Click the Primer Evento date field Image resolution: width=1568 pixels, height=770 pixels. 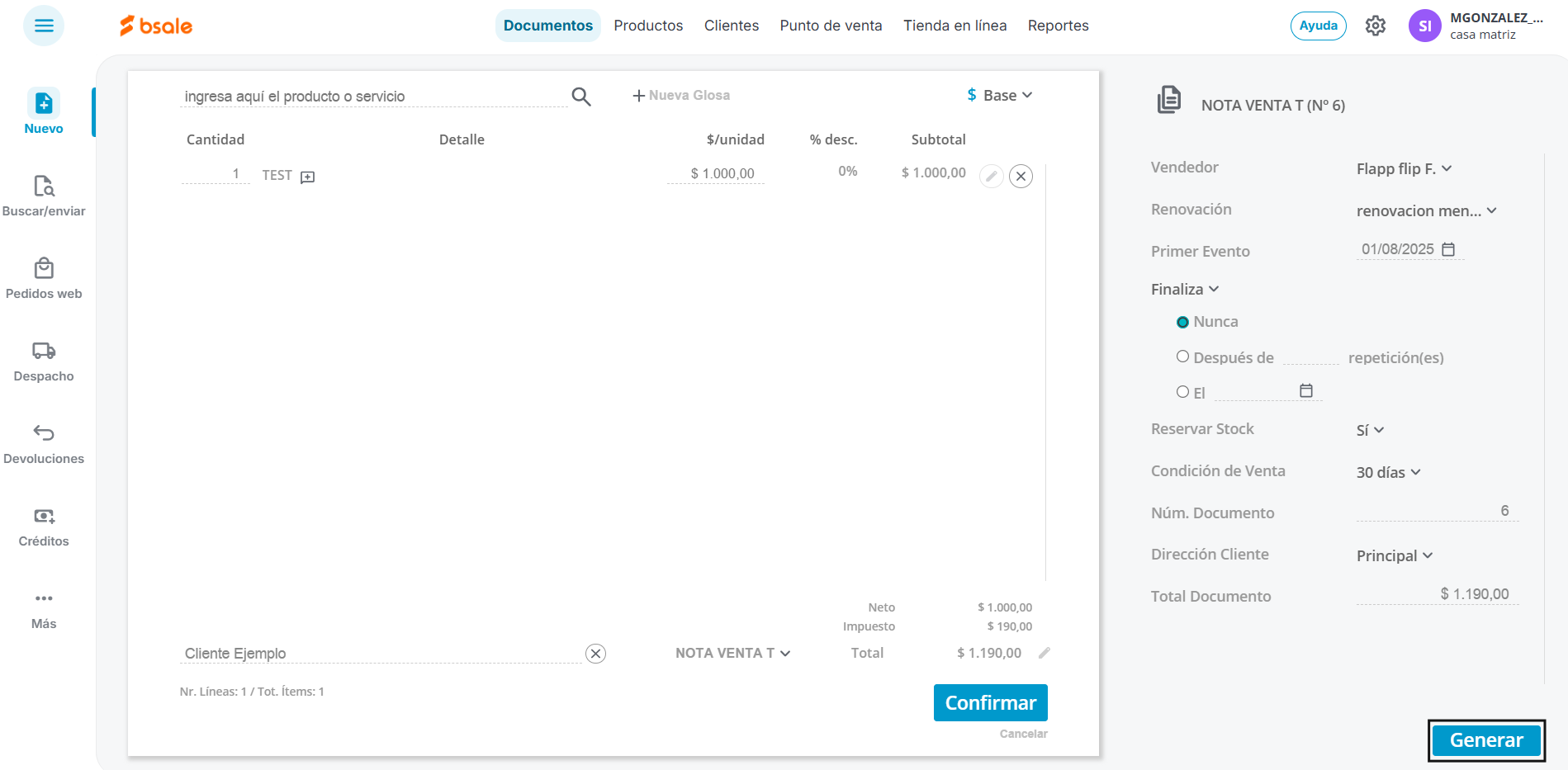click(1410, 249)
